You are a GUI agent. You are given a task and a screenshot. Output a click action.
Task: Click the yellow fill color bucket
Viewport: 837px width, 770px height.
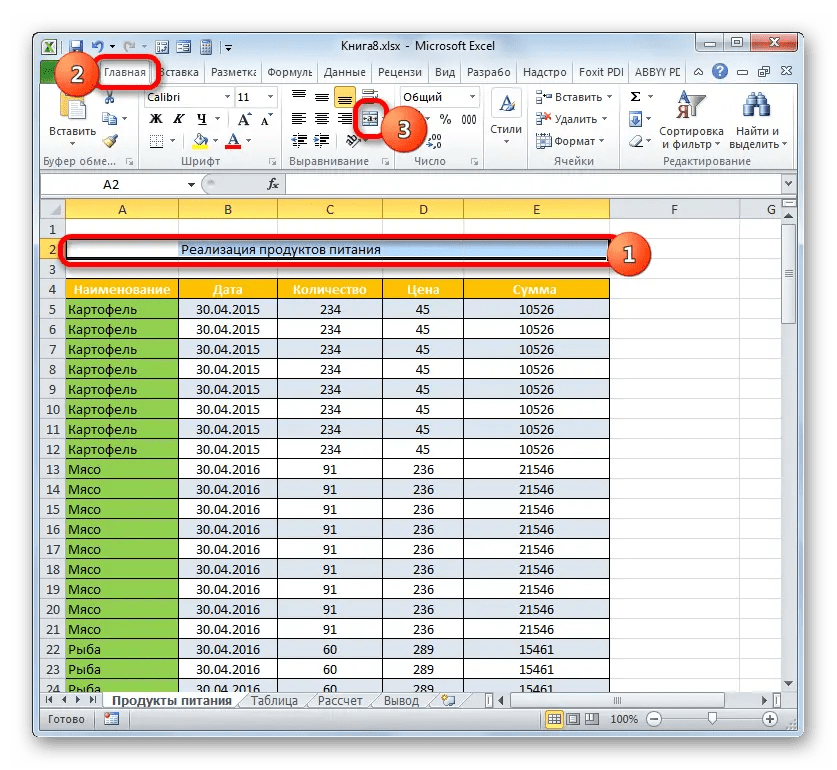[201, 141]
